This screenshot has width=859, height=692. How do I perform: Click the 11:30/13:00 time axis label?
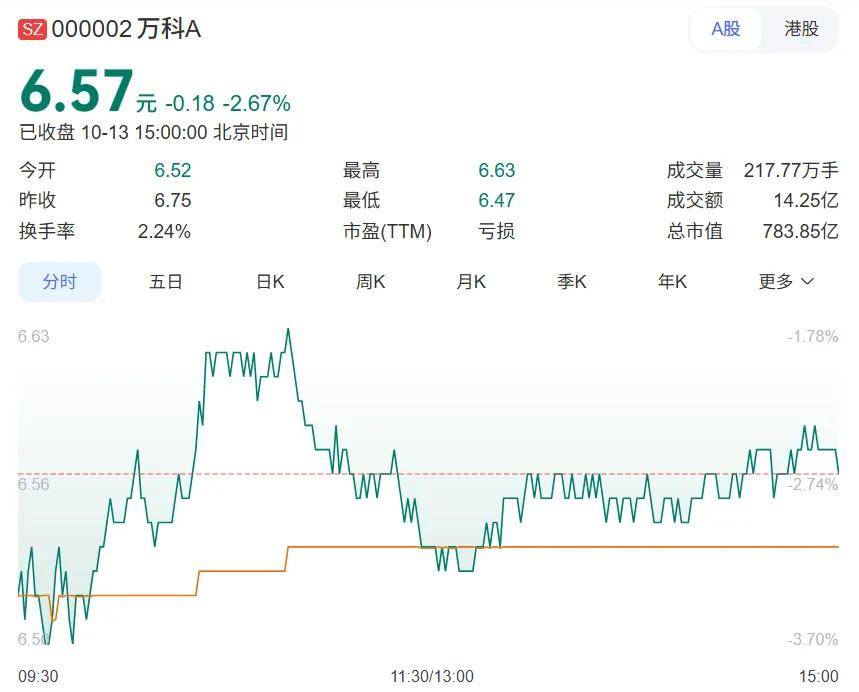coord(431,677)
